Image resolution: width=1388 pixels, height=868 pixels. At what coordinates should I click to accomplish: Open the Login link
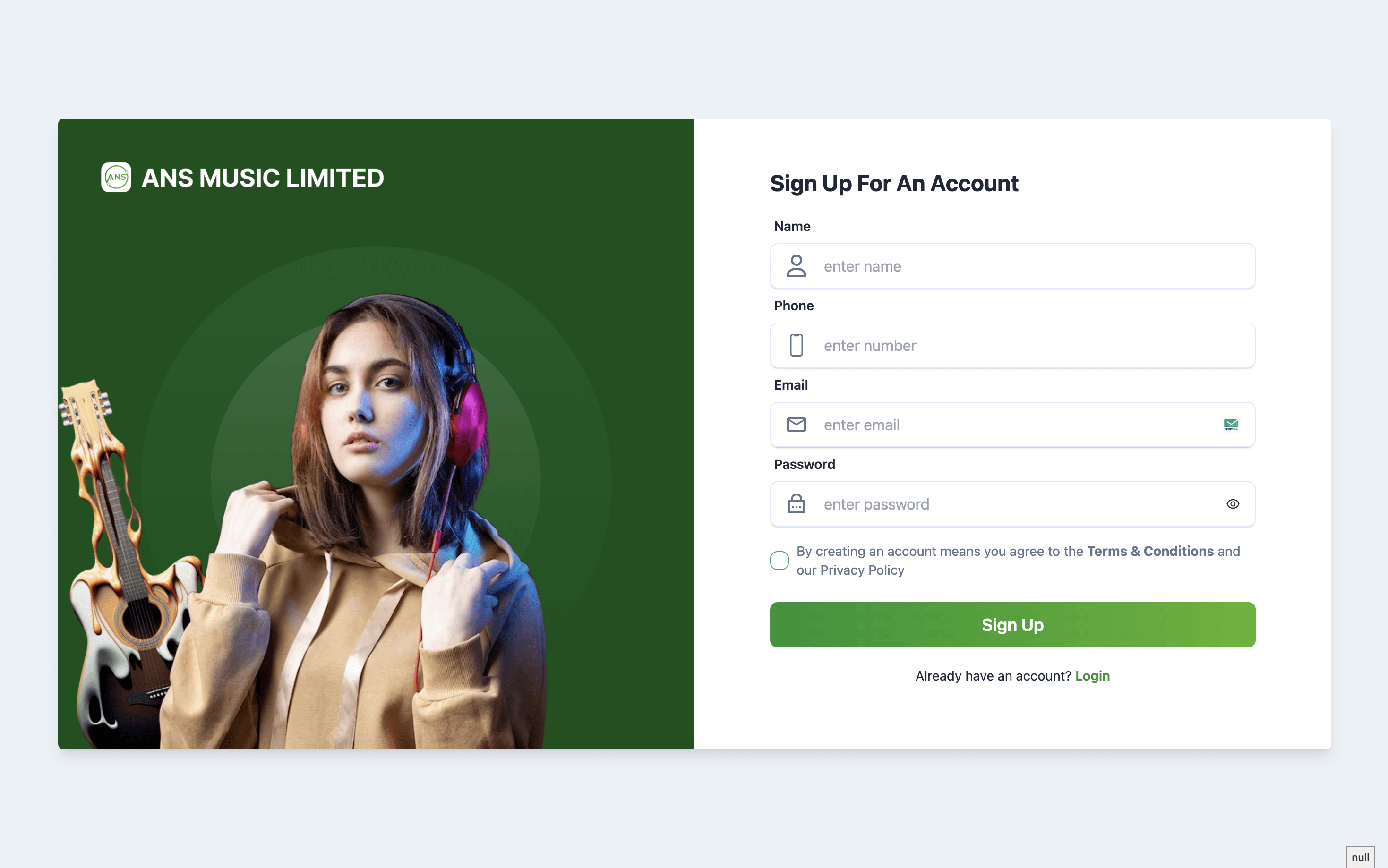1092,676
